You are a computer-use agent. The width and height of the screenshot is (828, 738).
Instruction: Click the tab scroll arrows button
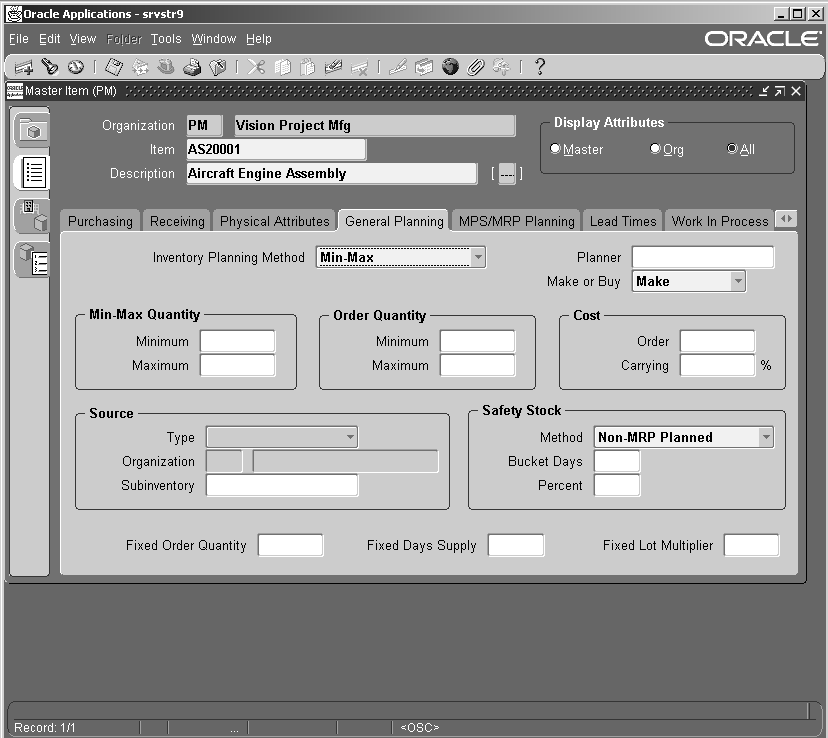786,219
